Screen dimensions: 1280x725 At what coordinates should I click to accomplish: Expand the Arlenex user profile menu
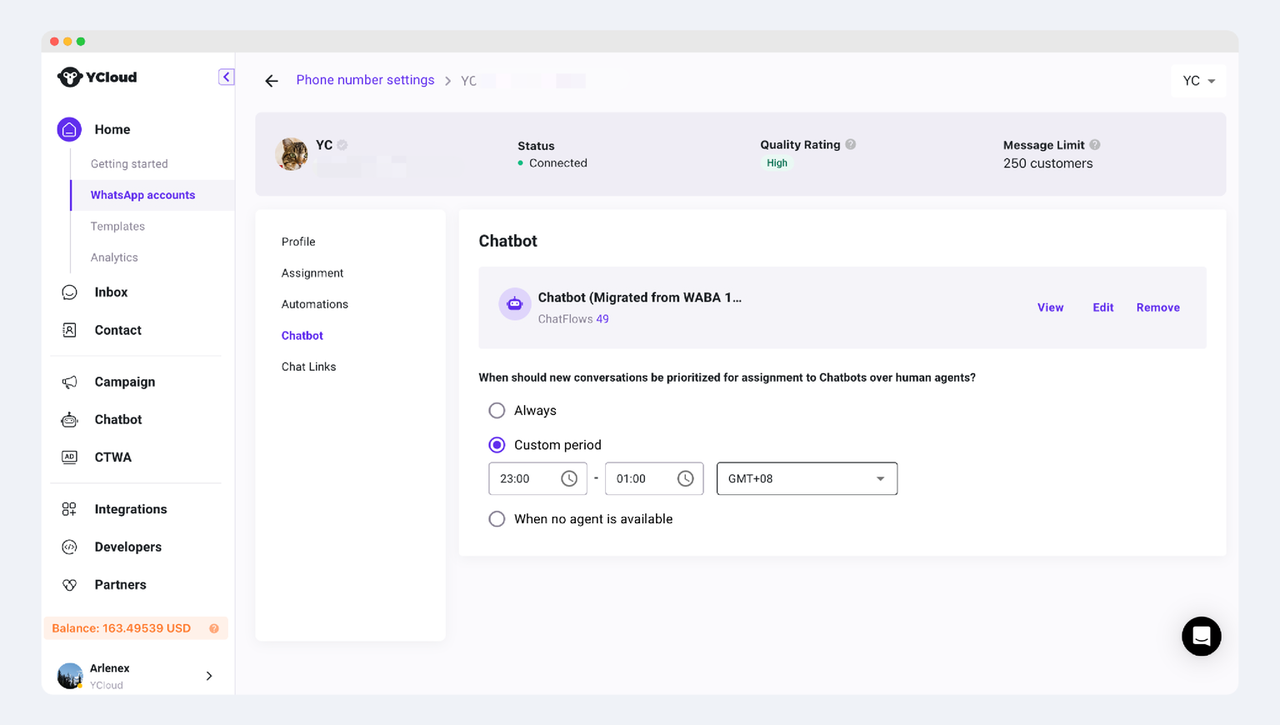[x=209, y=676]
